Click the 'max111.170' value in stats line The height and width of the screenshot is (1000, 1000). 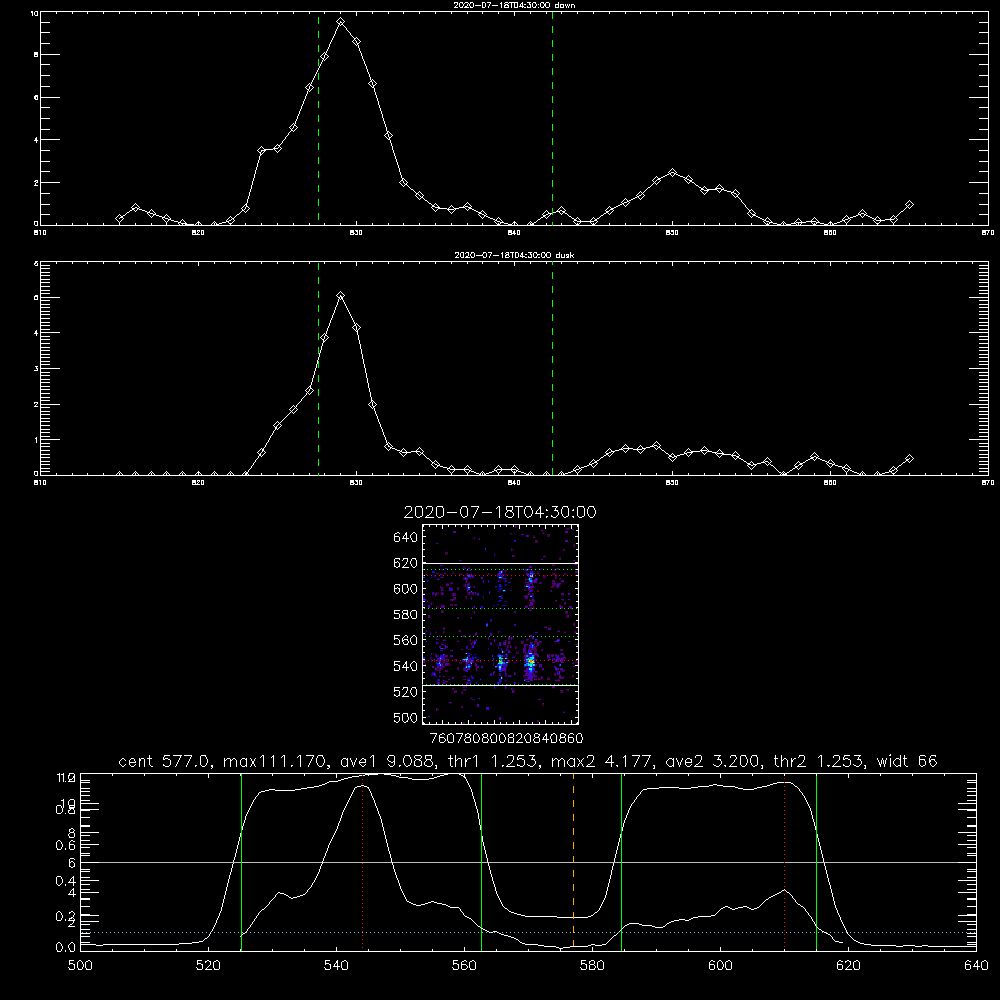pos(275,761)
